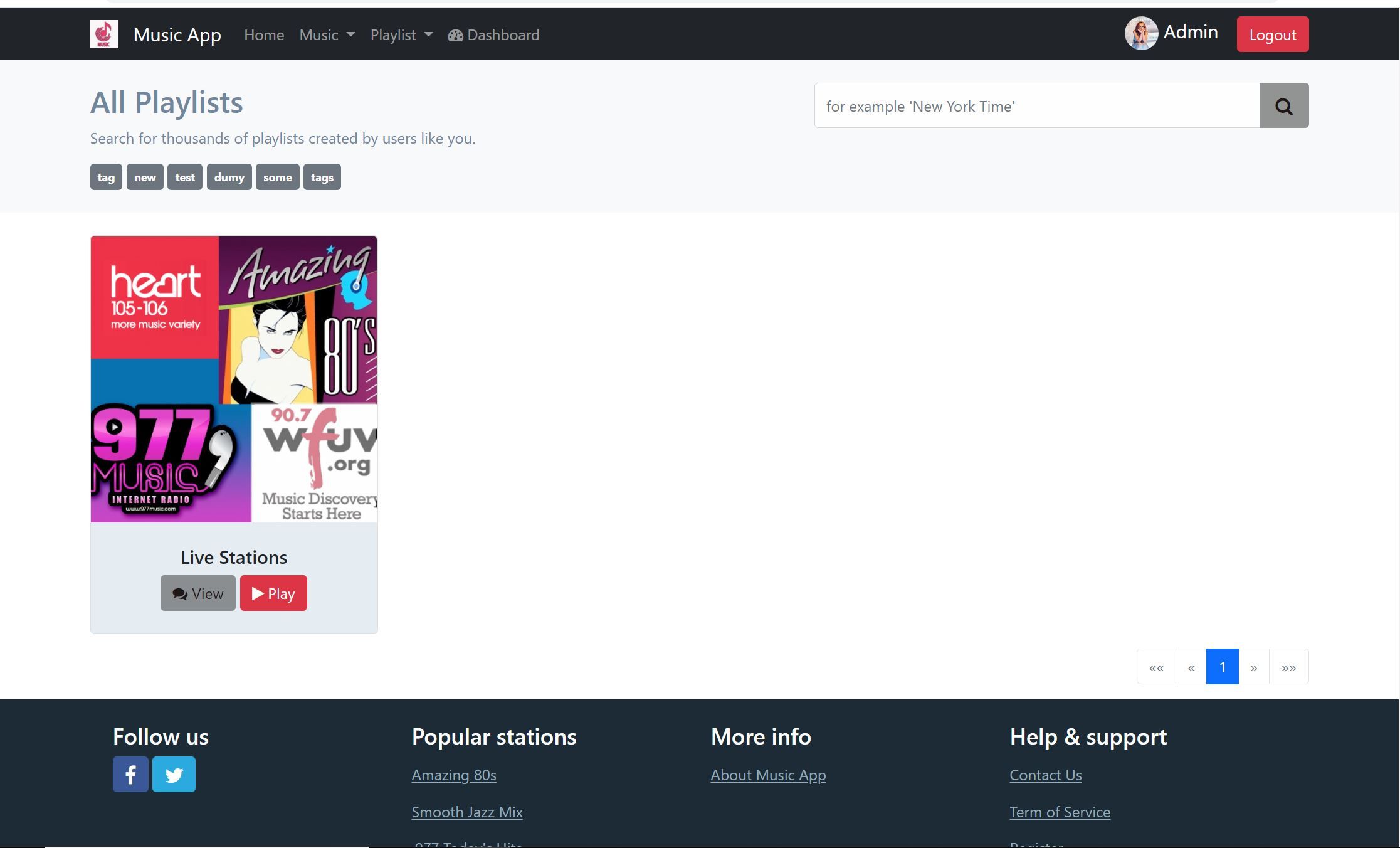Expand the Playlist dropdown menu
The width and height of the screenshot is (1400, 848).
[x=401, y=35]
